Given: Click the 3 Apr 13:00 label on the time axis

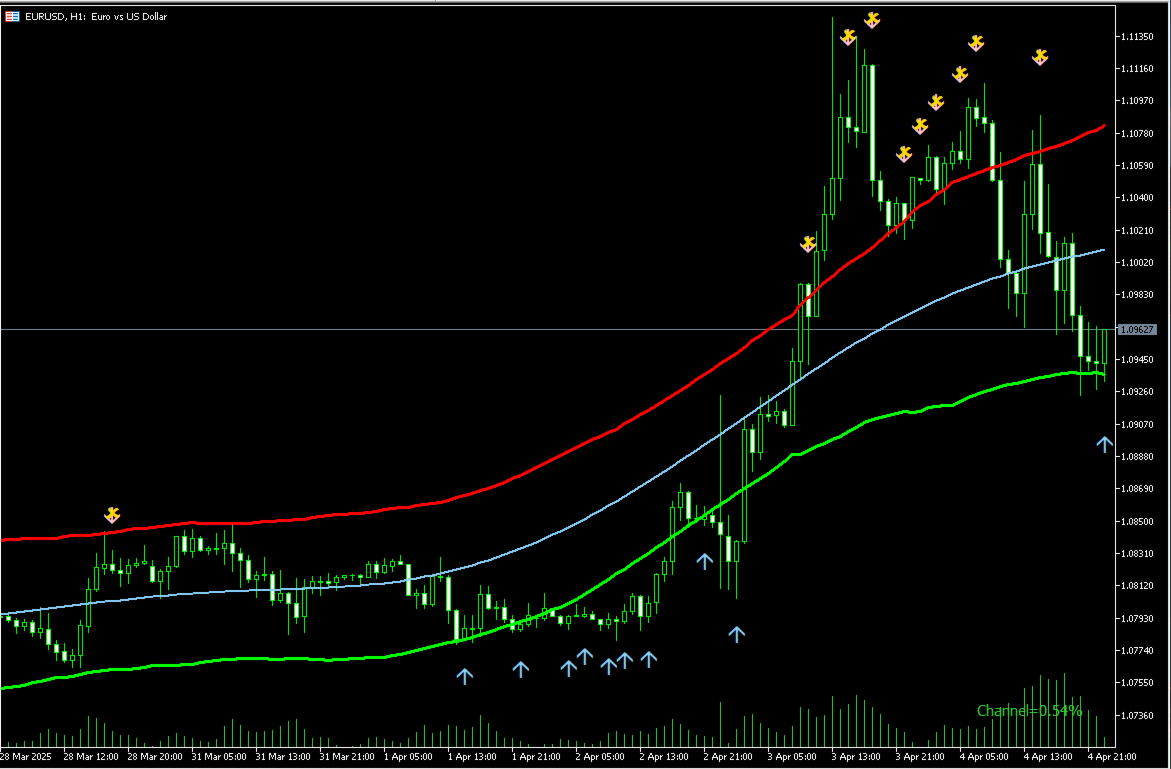Looking at the screenshot, I should click(855, 757).
